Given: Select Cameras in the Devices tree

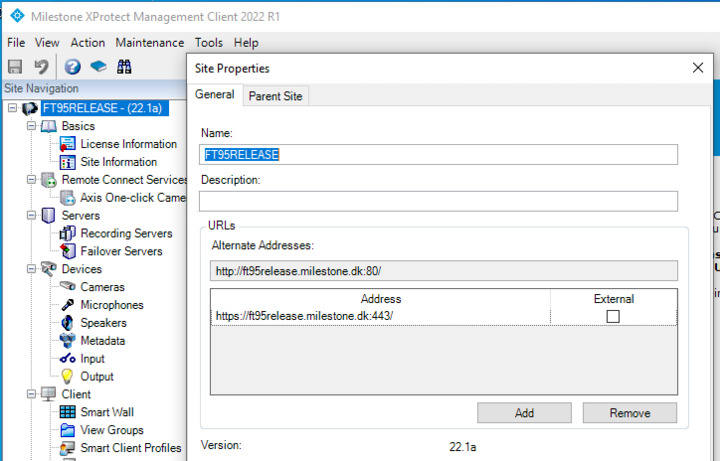Looking at the screenshot, I should tap(102, 287).
